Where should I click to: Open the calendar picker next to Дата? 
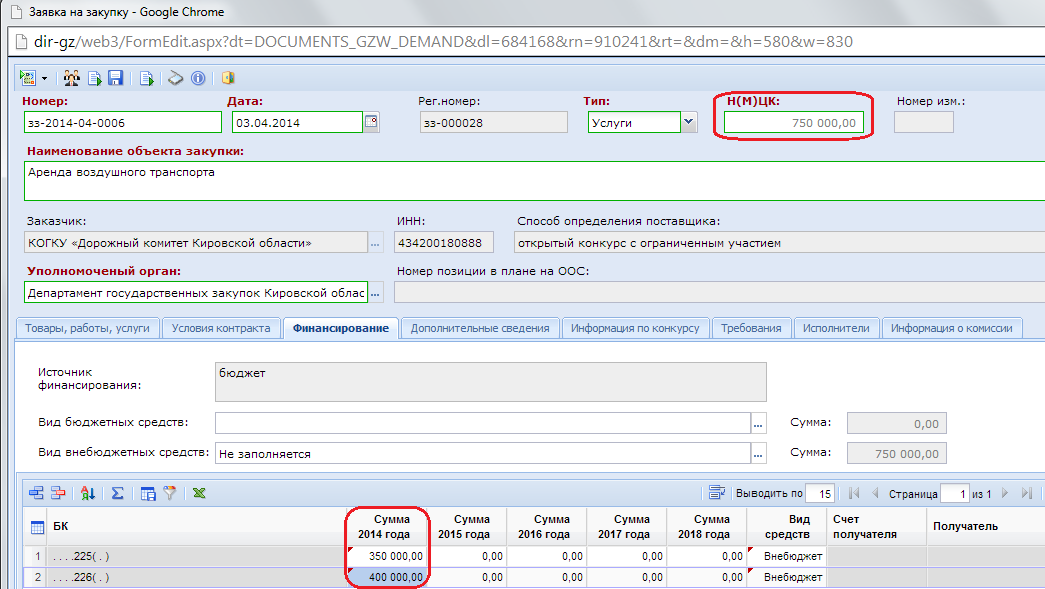(x=372, y=122)
